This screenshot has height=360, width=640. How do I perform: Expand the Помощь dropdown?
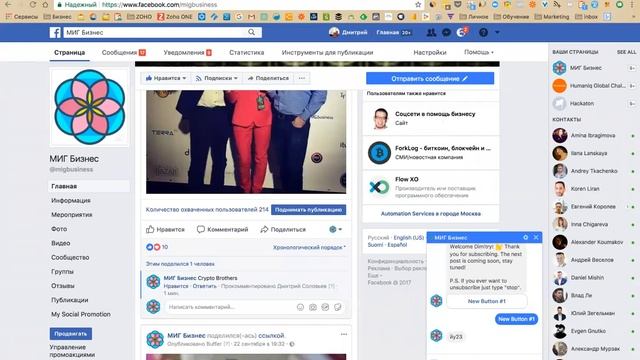pos(479,52)
